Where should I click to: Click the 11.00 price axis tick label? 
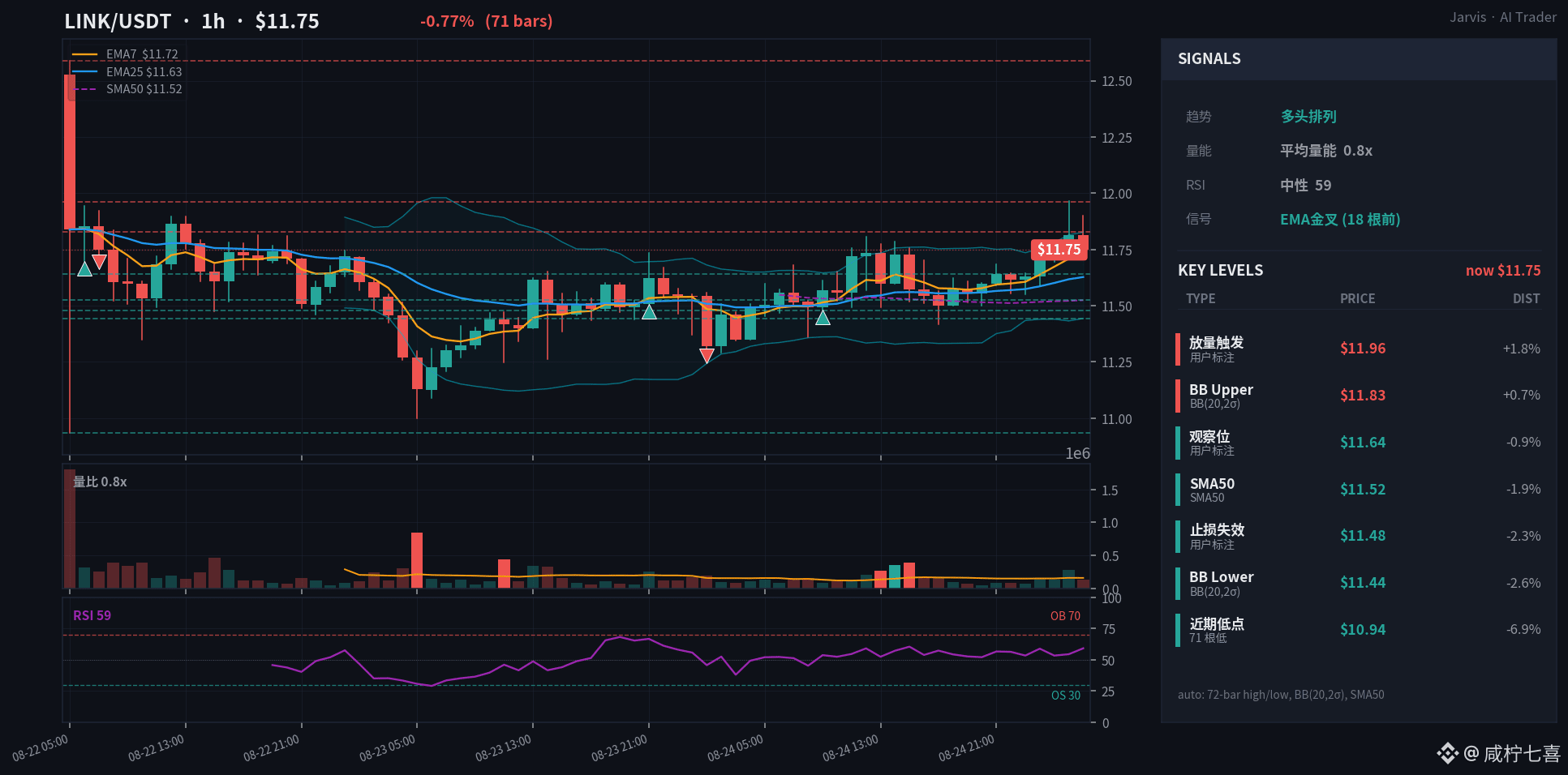coord(1116,419)
